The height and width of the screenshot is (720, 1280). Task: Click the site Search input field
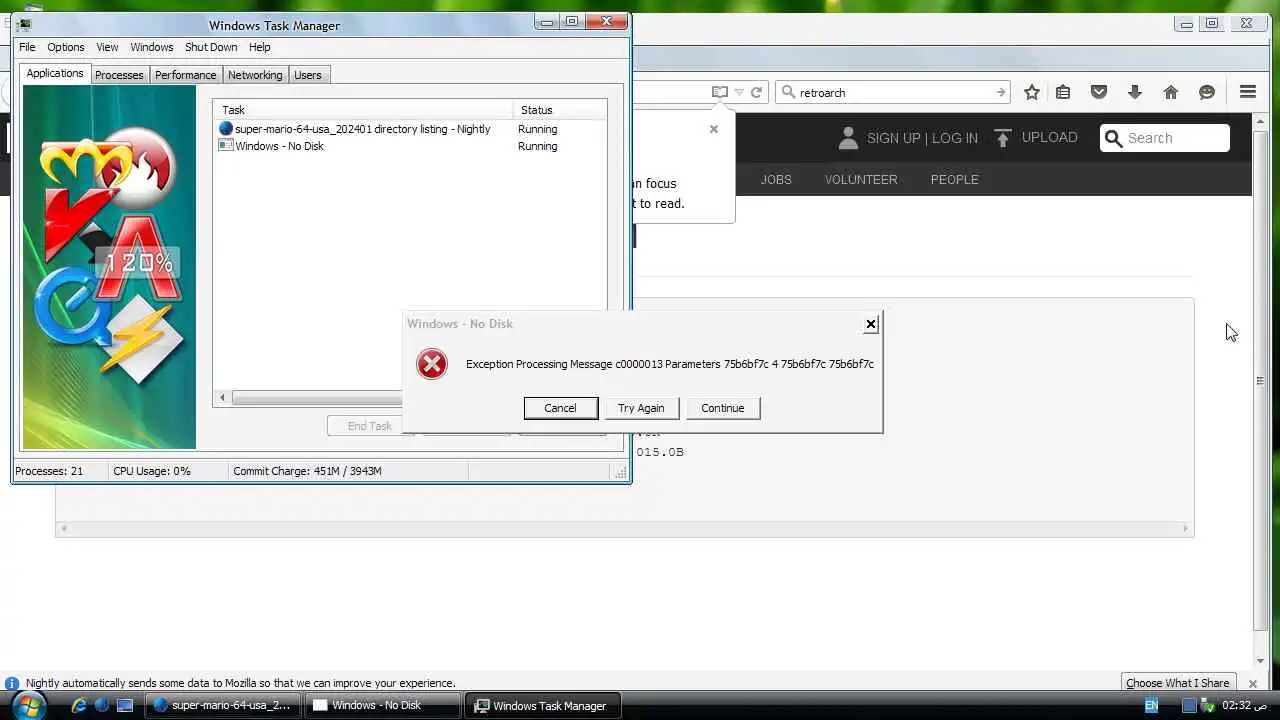pyautogui.click(x=1165, y=138)
